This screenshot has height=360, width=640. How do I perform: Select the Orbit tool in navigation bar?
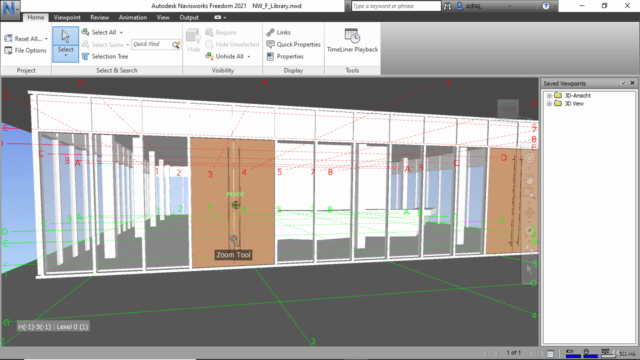pos(529,212)
